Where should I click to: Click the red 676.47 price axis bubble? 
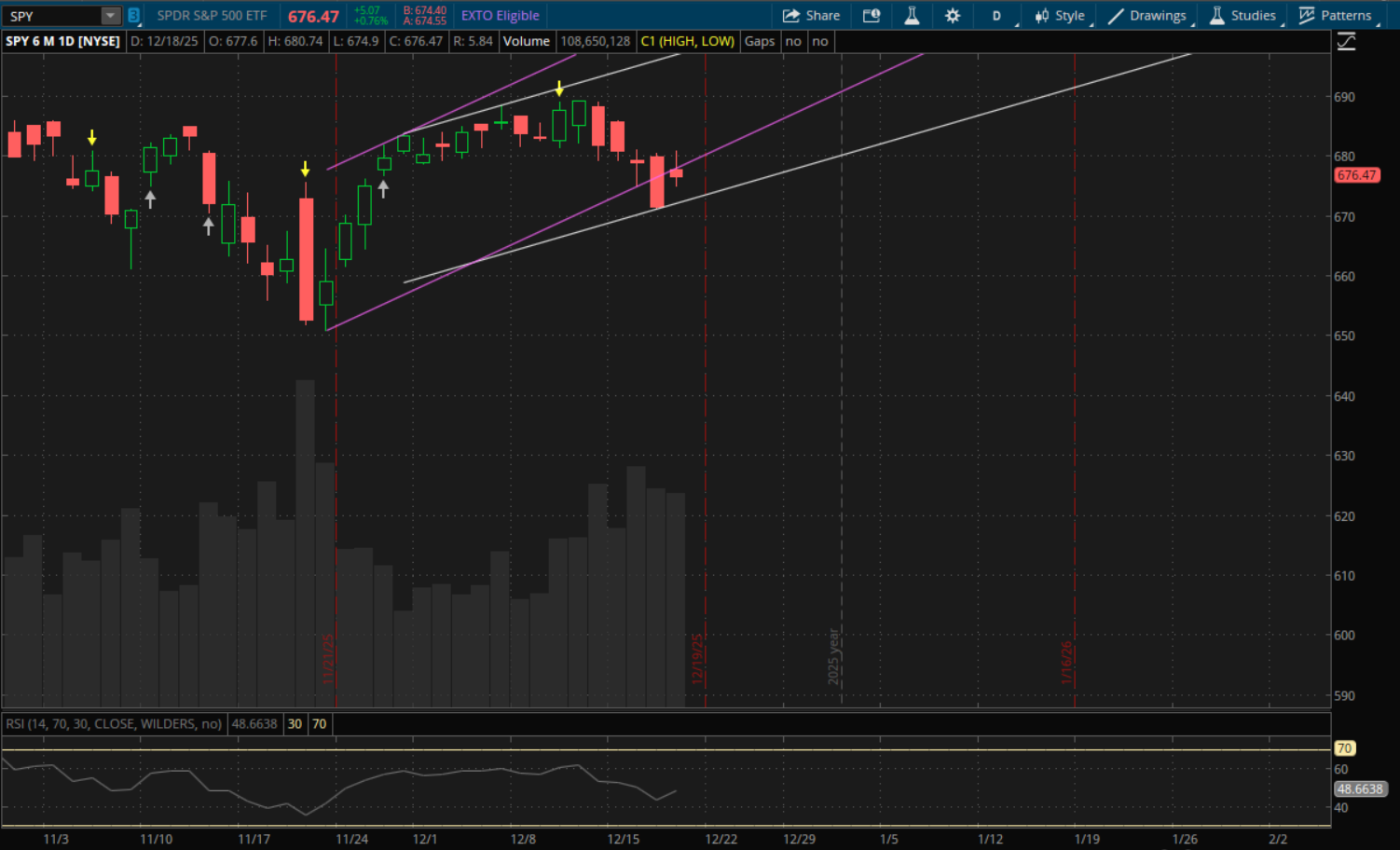tap(1355, 175)
